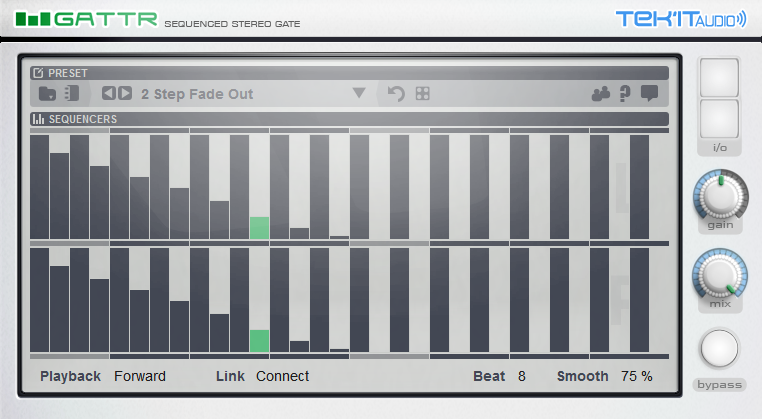This screenshot has height=419, width=762.
Task: Open the help question mark icon
Action: click(625, 93)
